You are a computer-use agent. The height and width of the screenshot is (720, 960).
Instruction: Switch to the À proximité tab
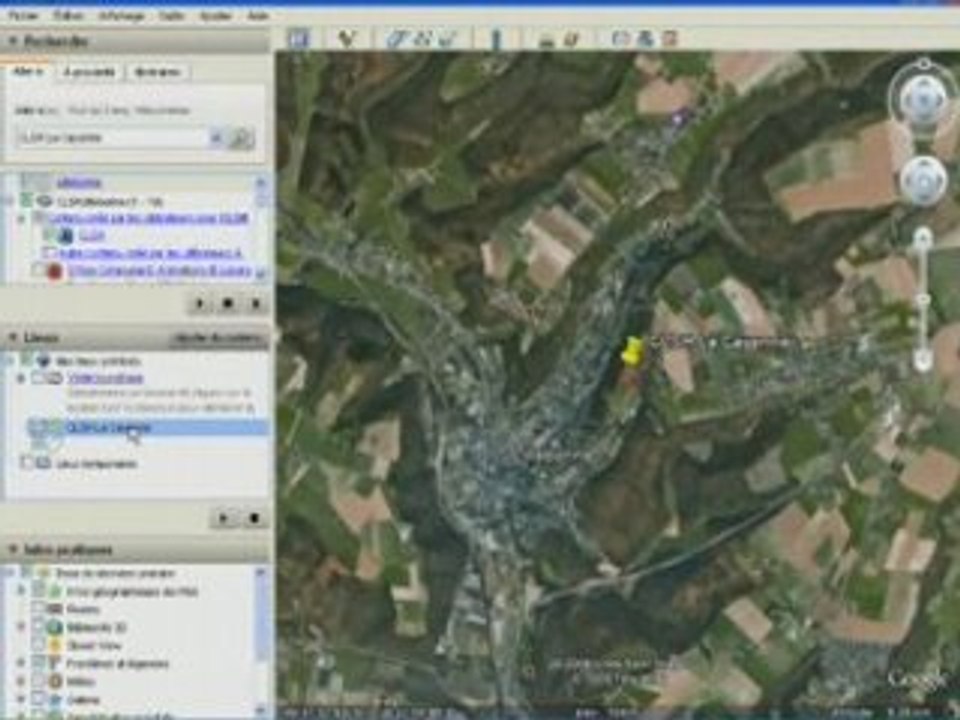pos(89,72)
